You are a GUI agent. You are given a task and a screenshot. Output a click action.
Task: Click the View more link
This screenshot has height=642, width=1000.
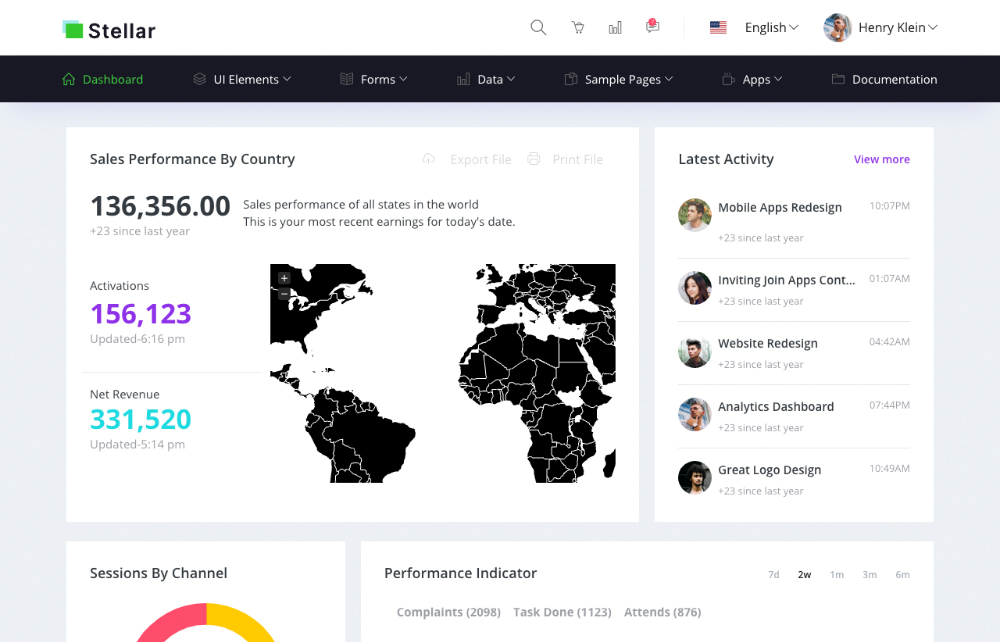click(x=881, y=159)
